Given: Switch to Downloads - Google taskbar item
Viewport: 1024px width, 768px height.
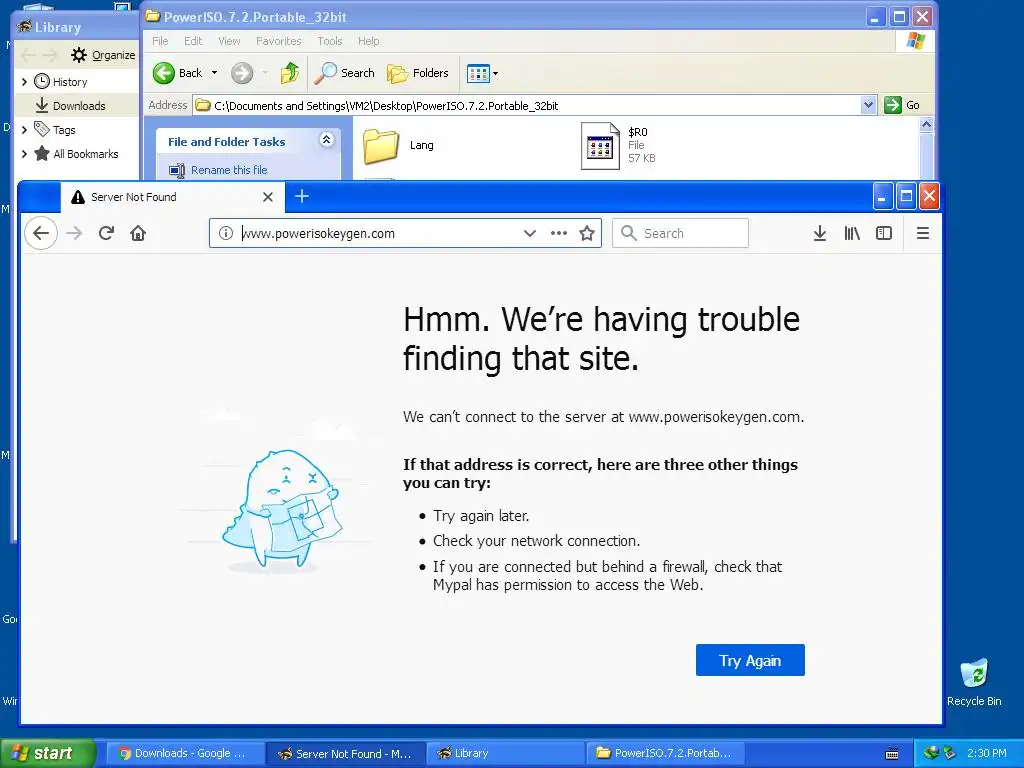Looking at the screenshot, I should pyautogui.click(x=185, y=753).
